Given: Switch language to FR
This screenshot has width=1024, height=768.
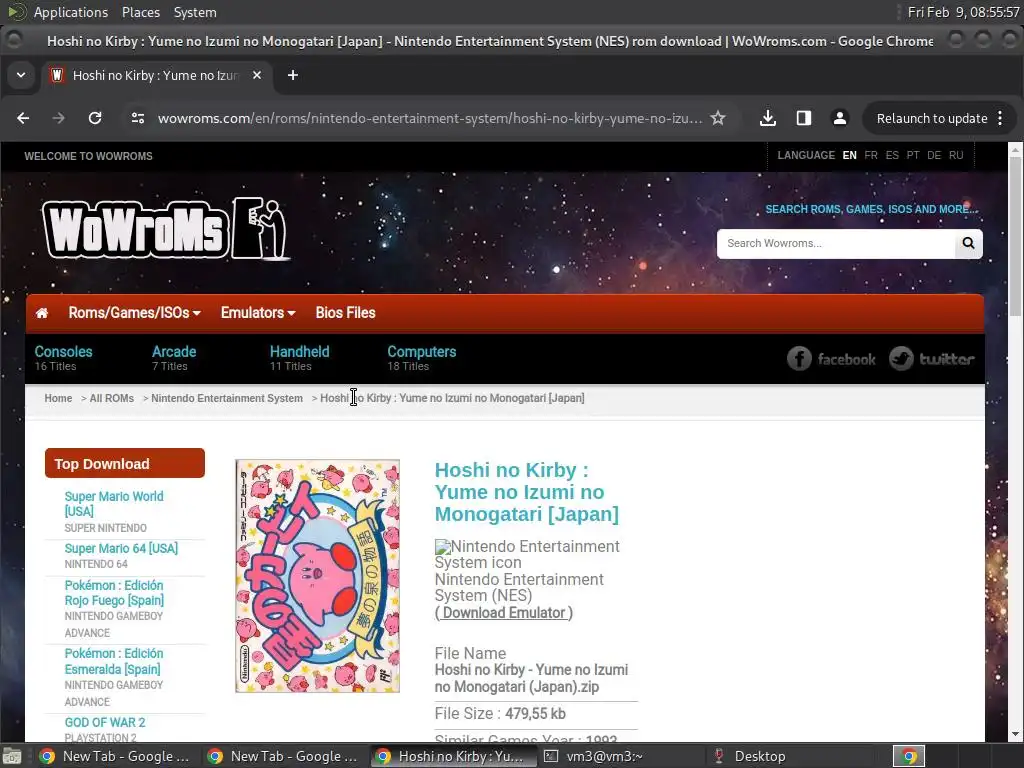Looking at the screenshot, I should [x=871, y=155].
